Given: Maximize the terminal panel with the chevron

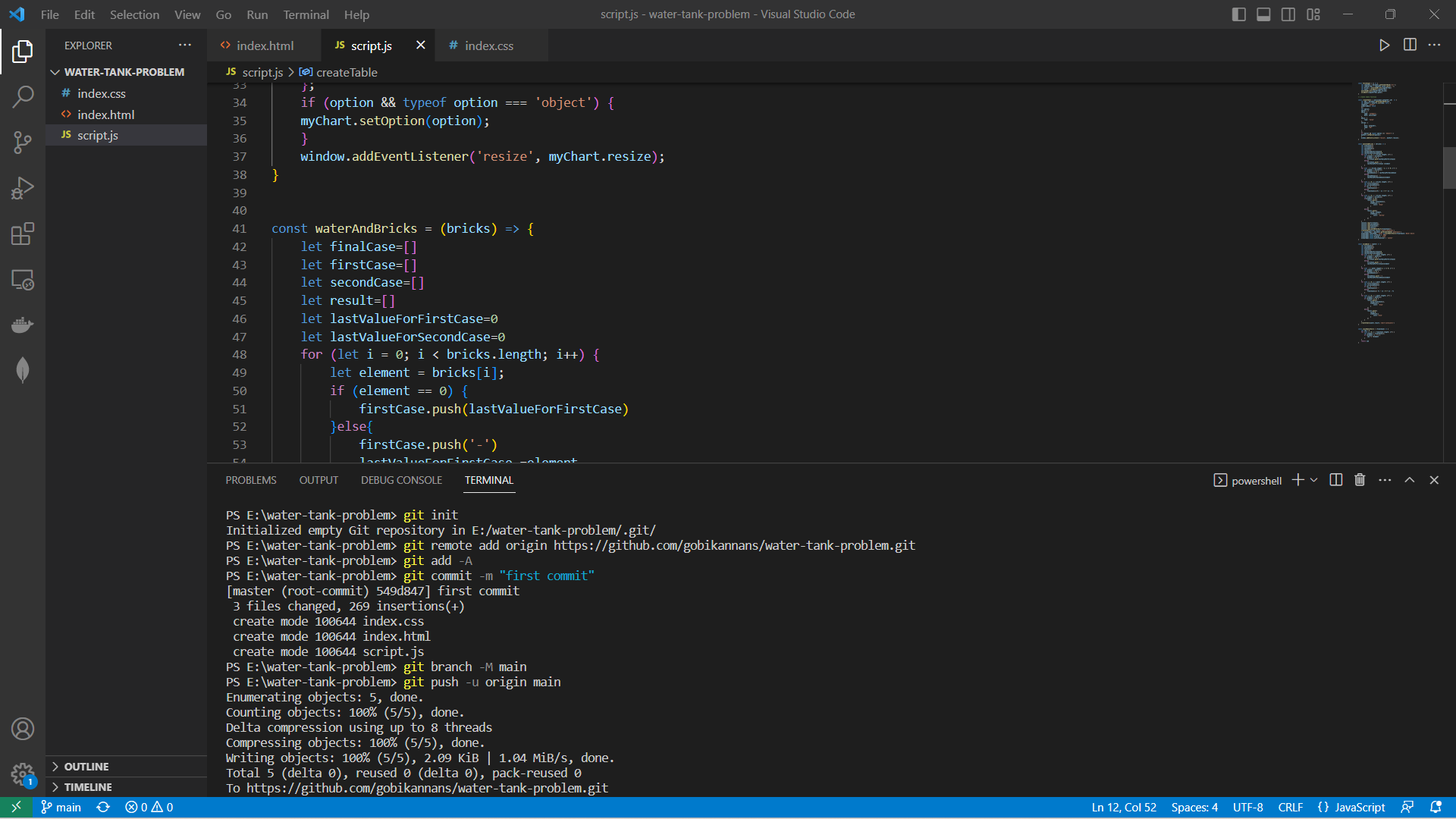Looking at the screenshot, I should (x=1410, y=479).
